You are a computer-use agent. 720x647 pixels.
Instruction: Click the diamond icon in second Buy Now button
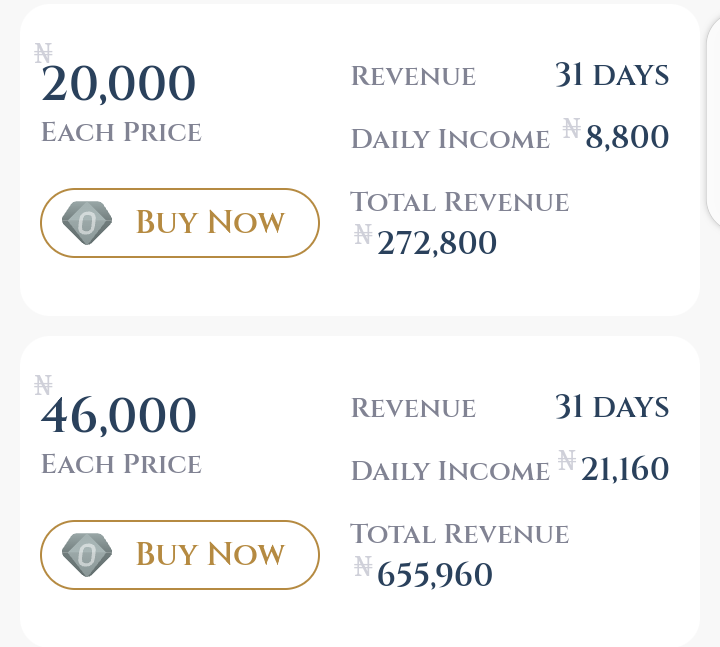87,555
